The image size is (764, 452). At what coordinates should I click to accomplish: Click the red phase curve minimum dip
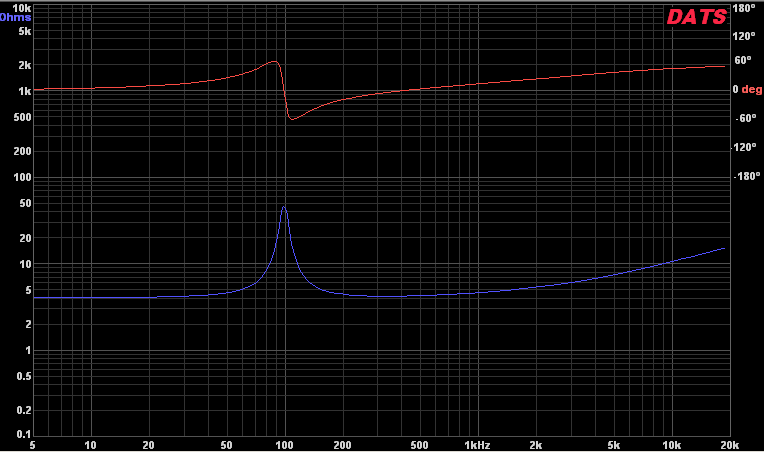[292, 118]
